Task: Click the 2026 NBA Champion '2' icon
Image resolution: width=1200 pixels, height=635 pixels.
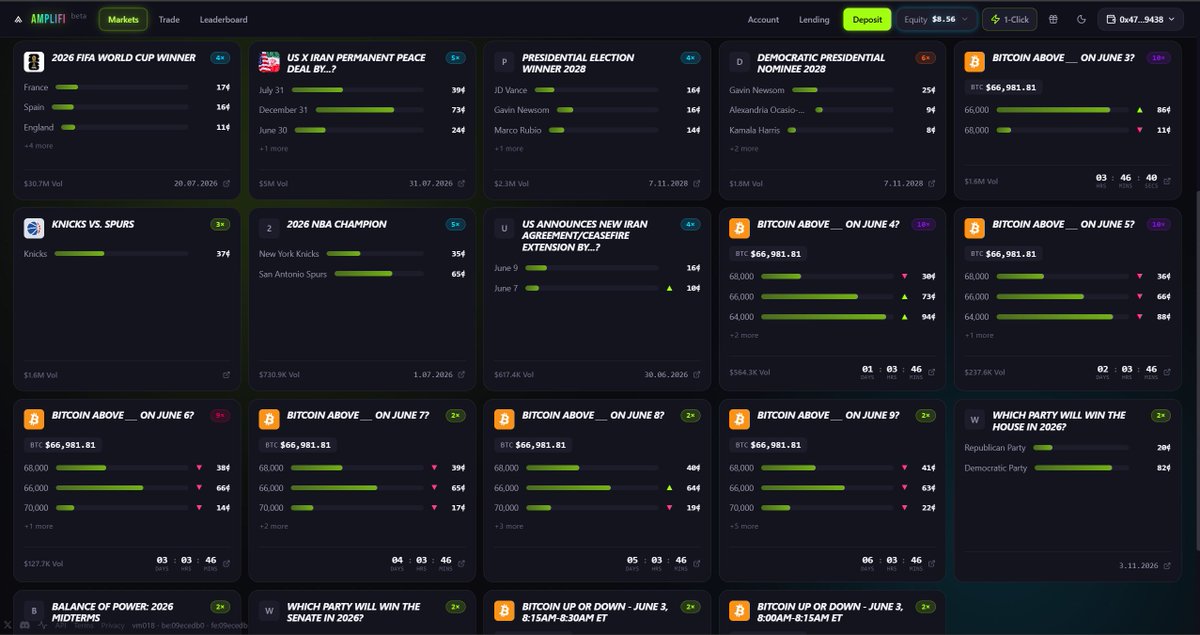Action: (269, 228)
